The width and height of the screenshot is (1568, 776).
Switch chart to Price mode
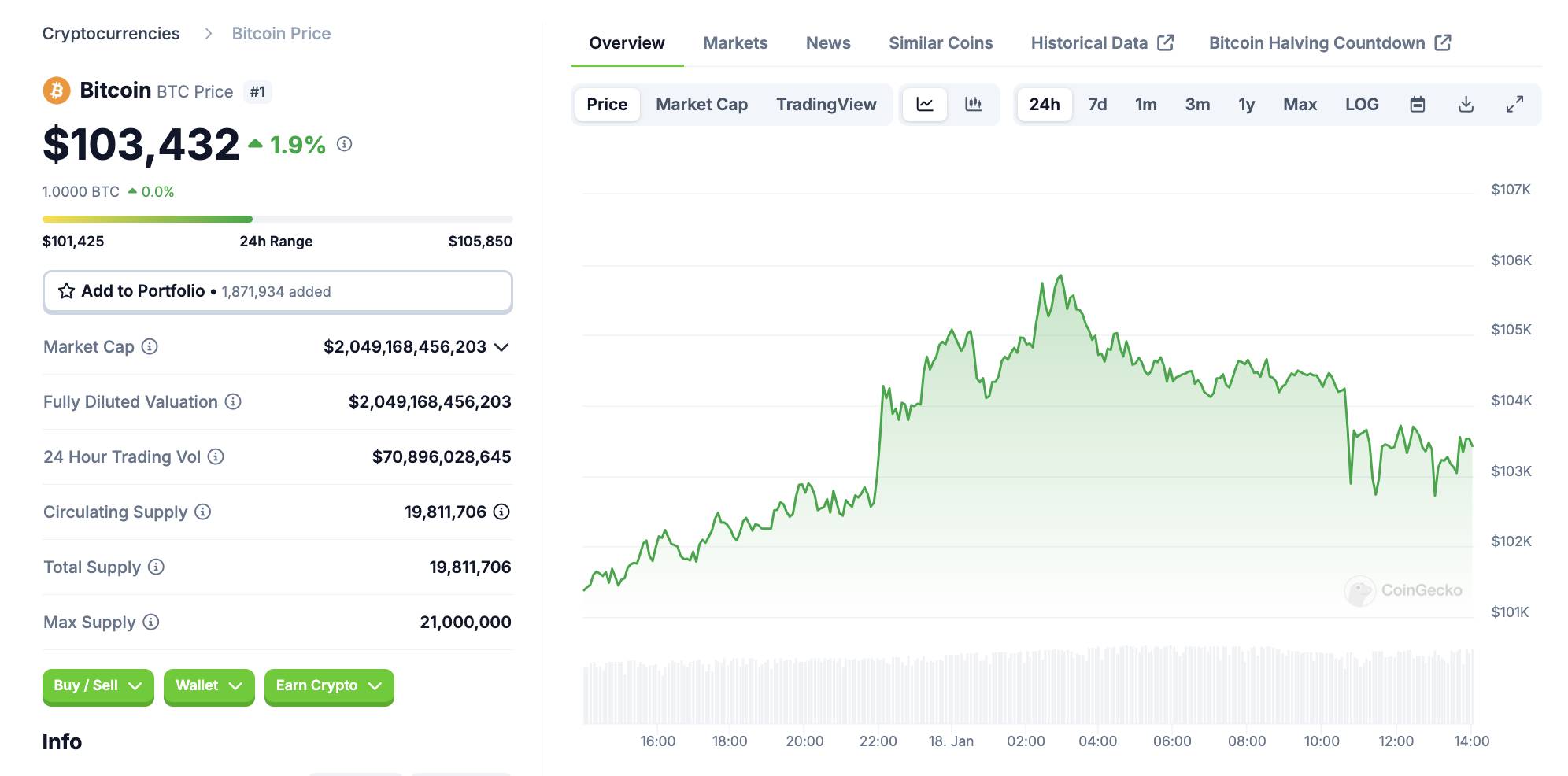(607, 104)
